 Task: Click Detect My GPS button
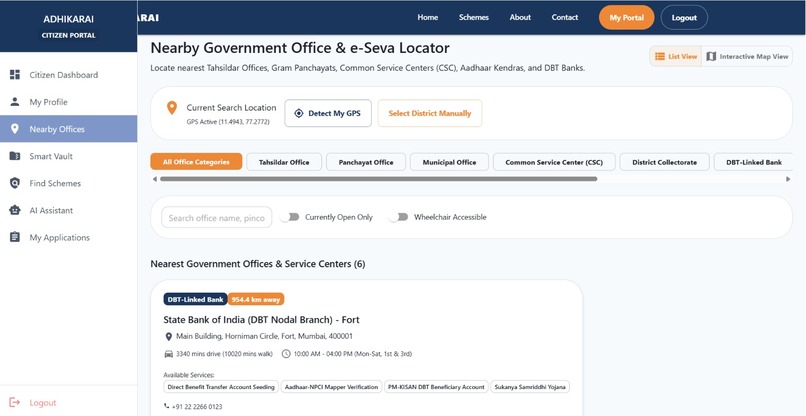tap(328, 113)
